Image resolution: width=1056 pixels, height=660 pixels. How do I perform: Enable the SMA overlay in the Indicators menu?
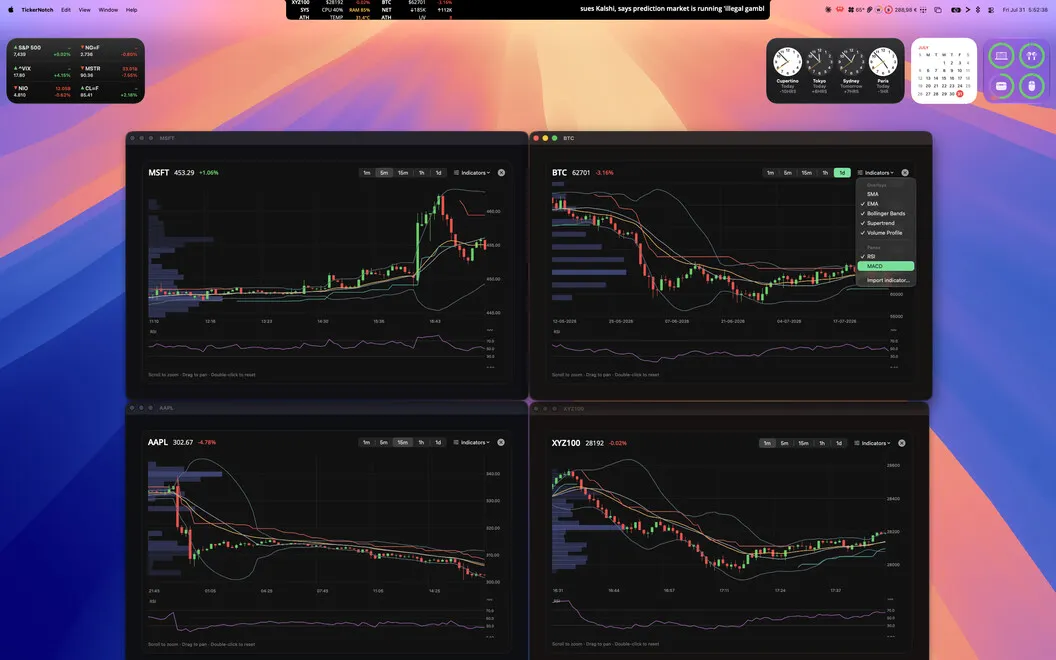point(886,194)
